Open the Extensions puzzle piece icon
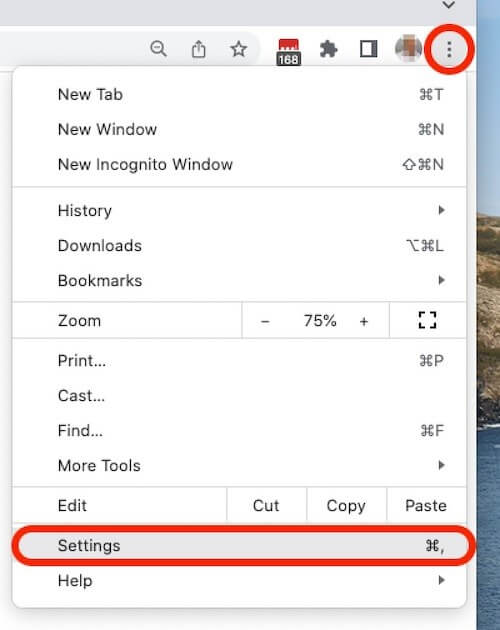The height and width of the screenshot is (630, 500). (x=329, y=49)
